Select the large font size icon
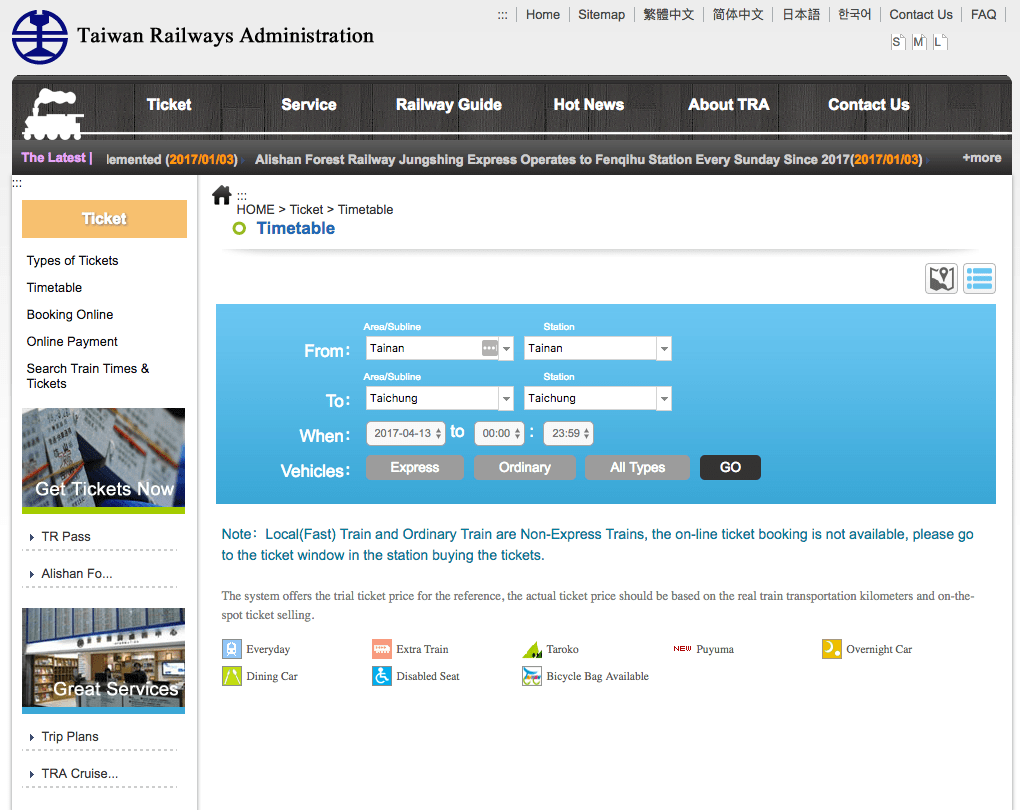 pos(939,42)
